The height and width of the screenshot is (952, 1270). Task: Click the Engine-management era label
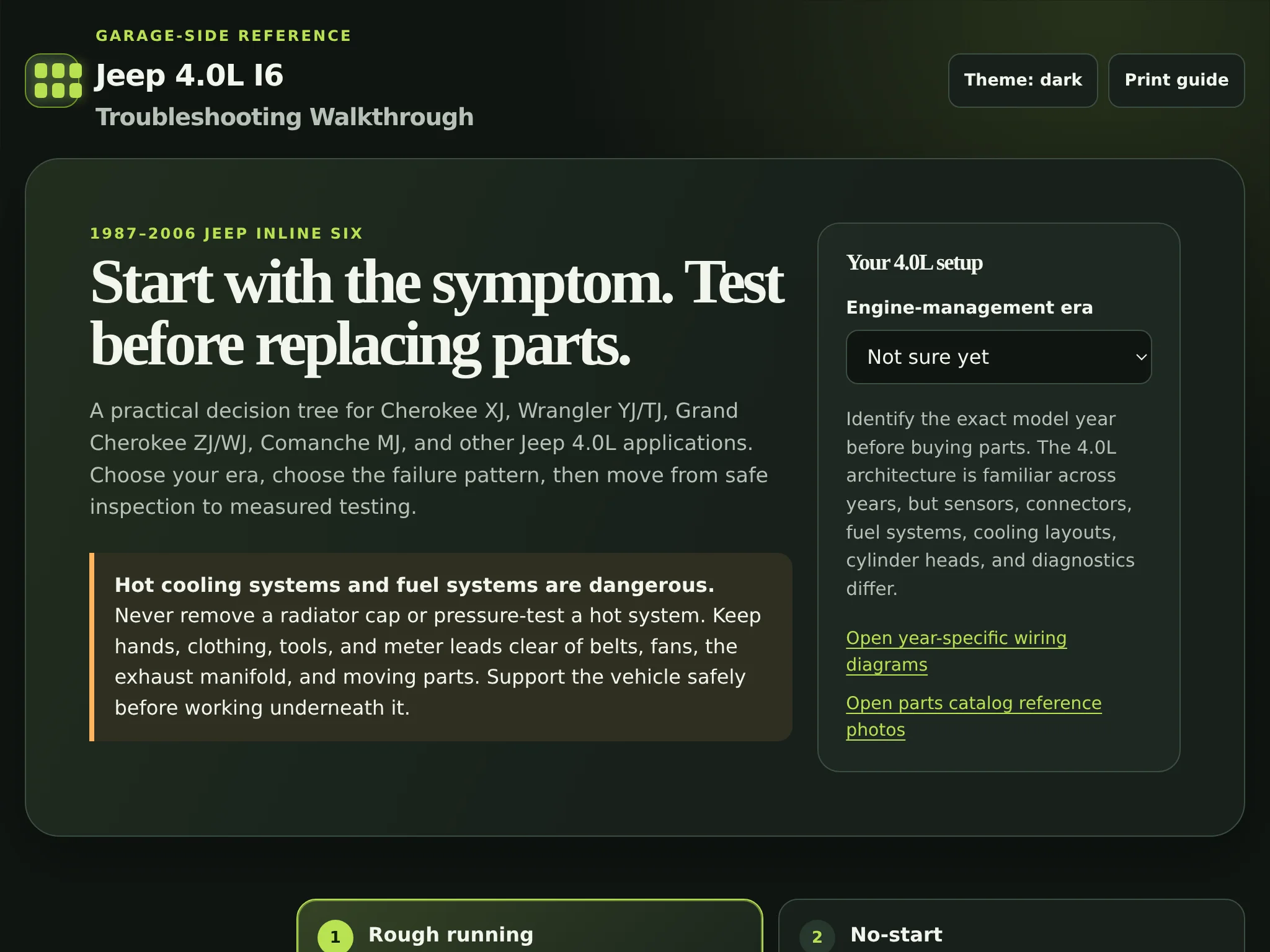tap(969, 307)
